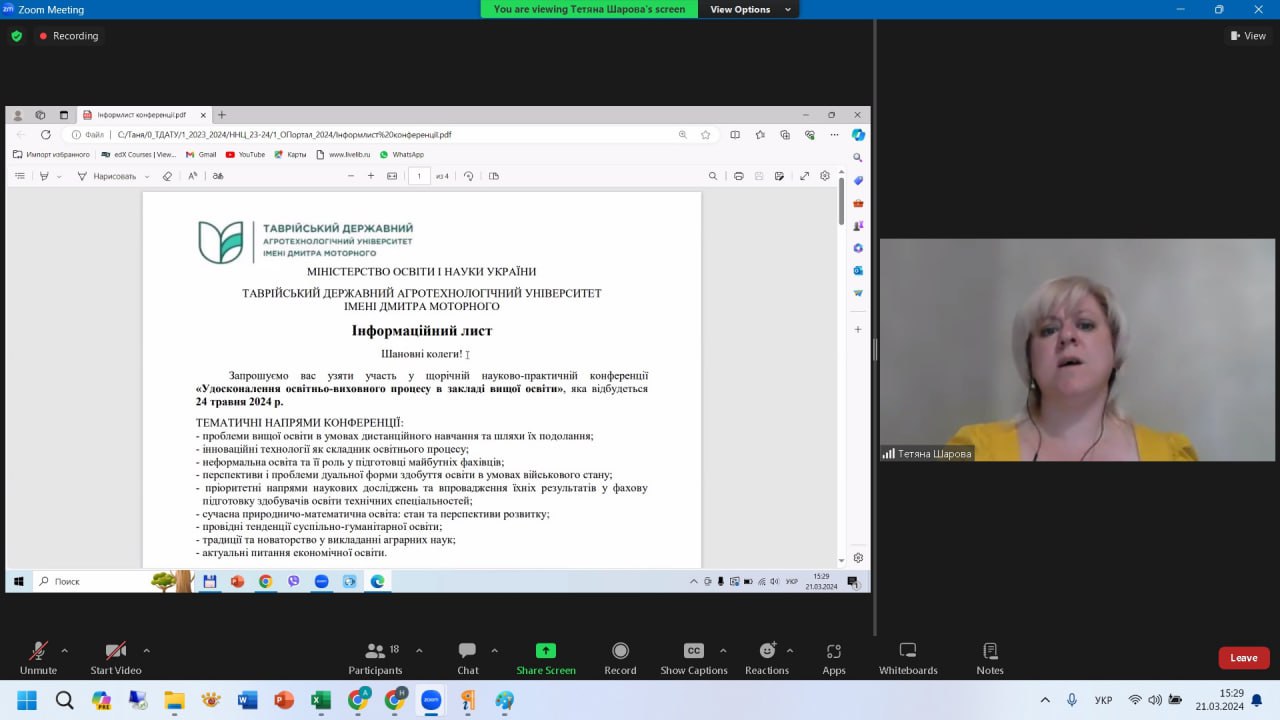The width and height of the screenshot is (1280, 720).
Task: Select the Інформлист конференції.pdf browser tab
Action: tap(145, 115)
